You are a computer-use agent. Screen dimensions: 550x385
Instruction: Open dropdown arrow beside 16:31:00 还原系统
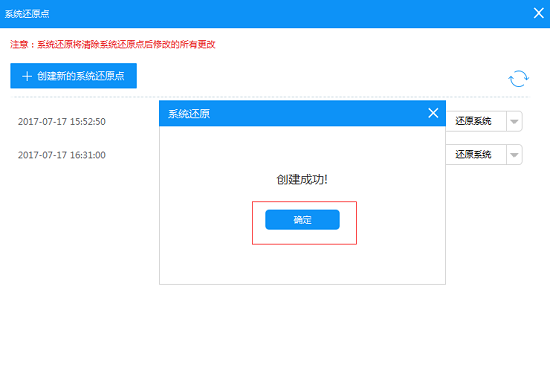[514, 154]
